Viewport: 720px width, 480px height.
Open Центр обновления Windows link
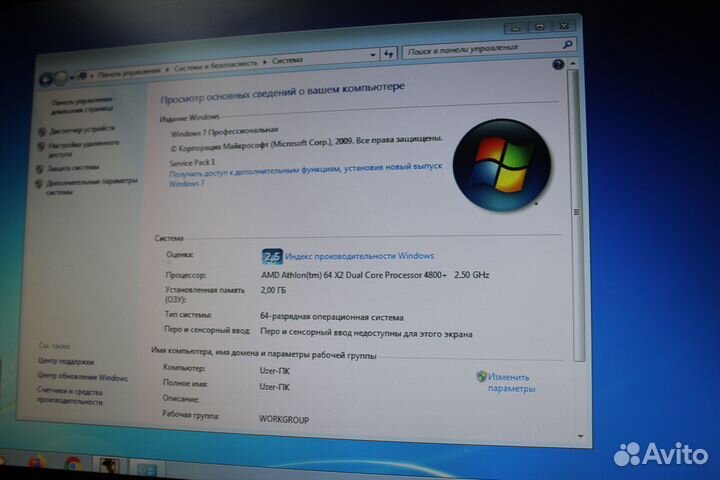(x=83, y=377)
